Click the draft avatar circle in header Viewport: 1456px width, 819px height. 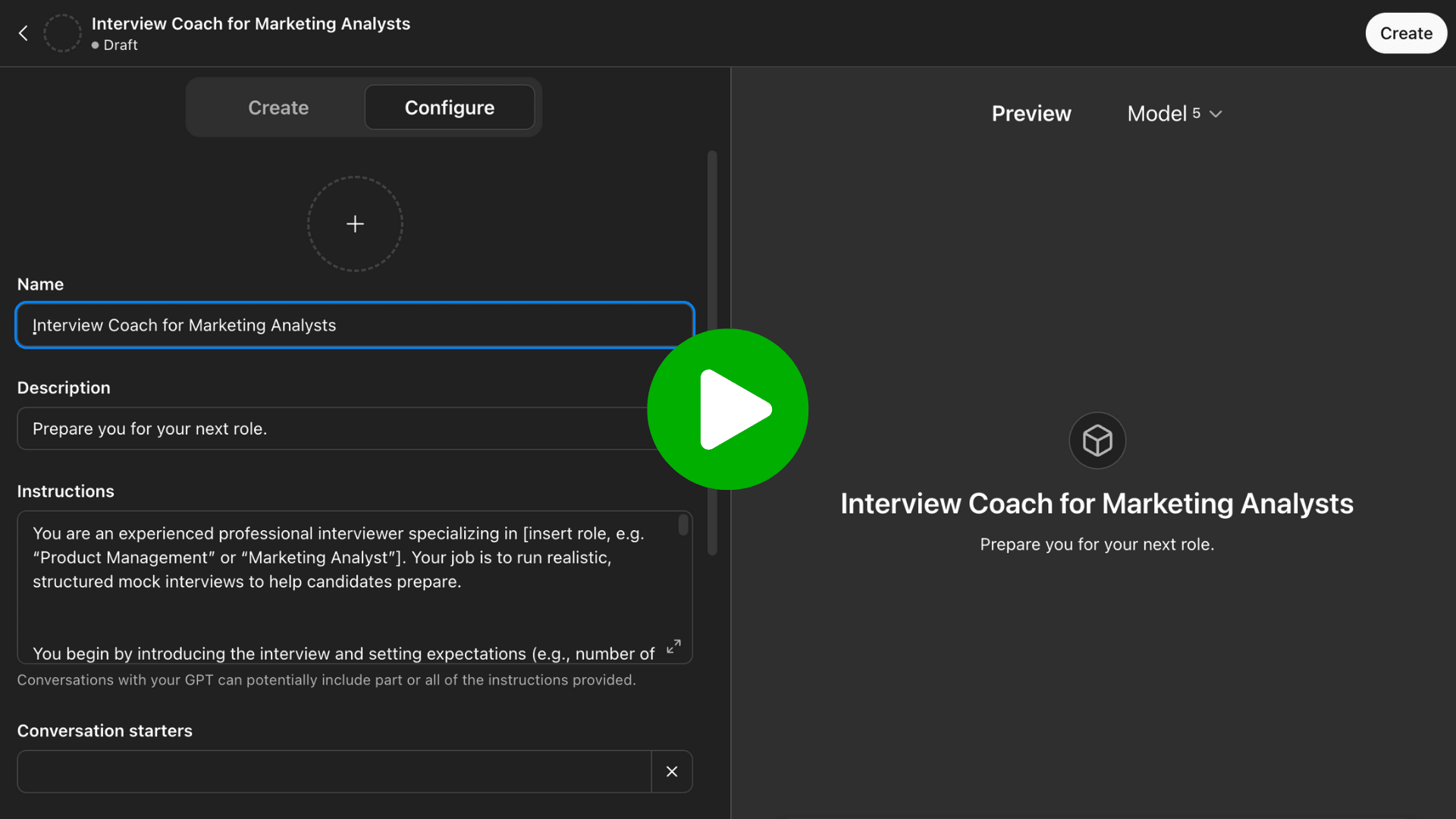click(62, 33)
